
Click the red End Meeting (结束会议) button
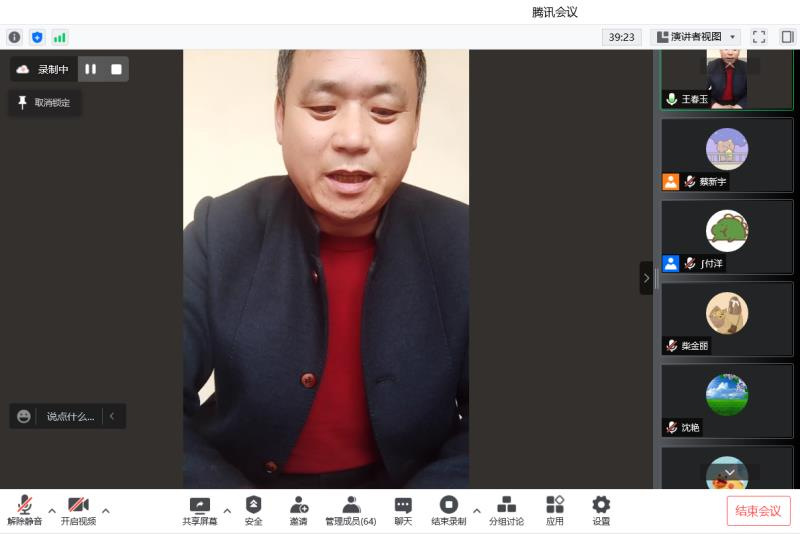(758, 511)
